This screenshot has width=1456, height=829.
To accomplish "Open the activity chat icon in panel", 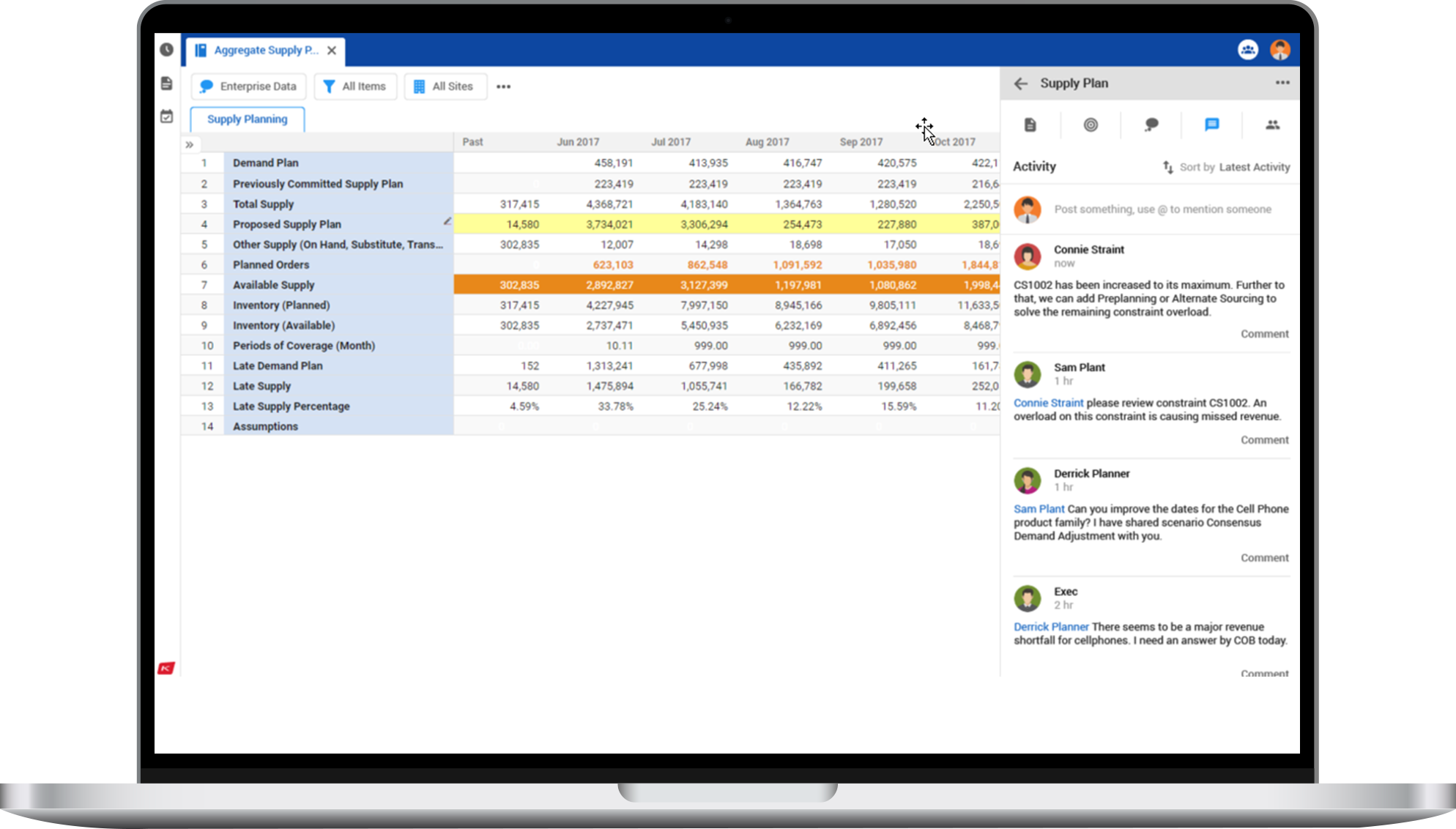I will 1211,125.
